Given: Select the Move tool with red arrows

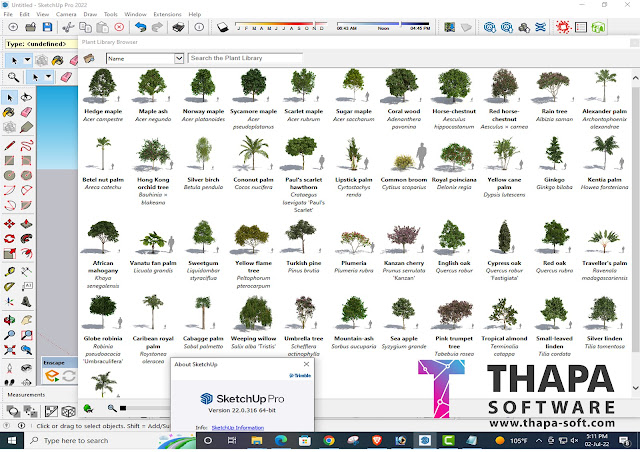Looking at the screenshot, I should [x=10, y=223].
